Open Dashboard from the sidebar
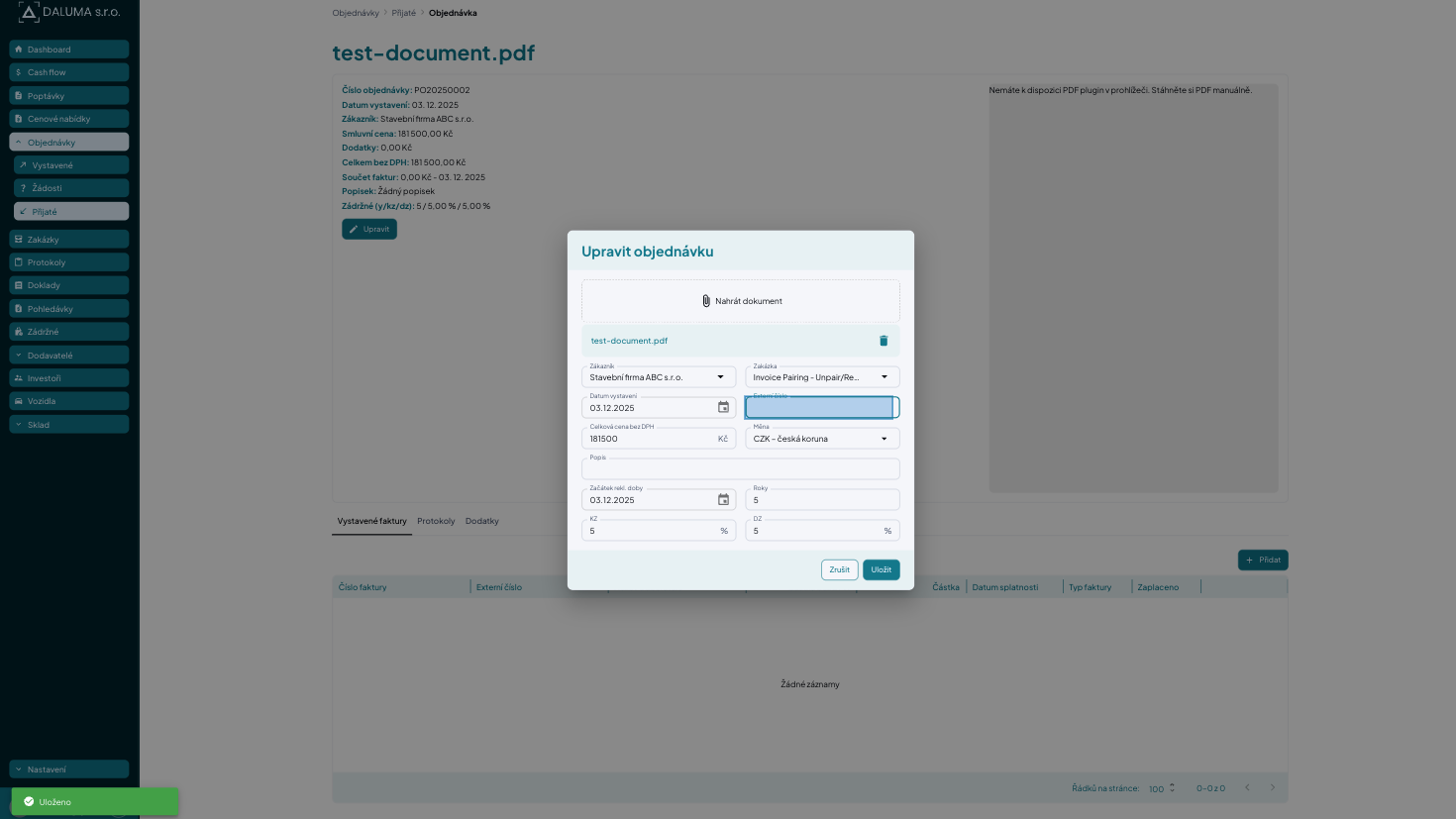Screen dimensions: 1456x819 pyautogui.click(x=69, y=50)
